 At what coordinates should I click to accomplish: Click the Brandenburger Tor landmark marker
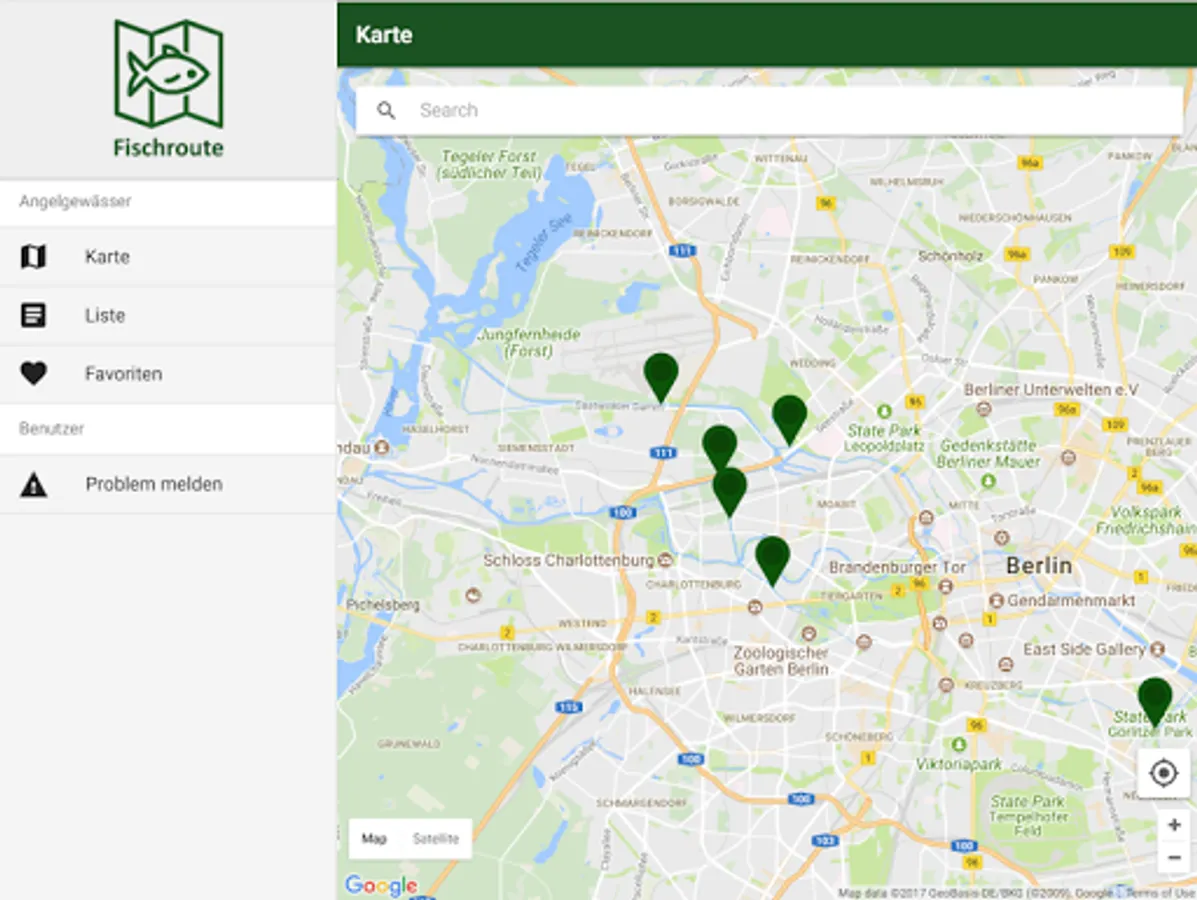pos(946,586)
